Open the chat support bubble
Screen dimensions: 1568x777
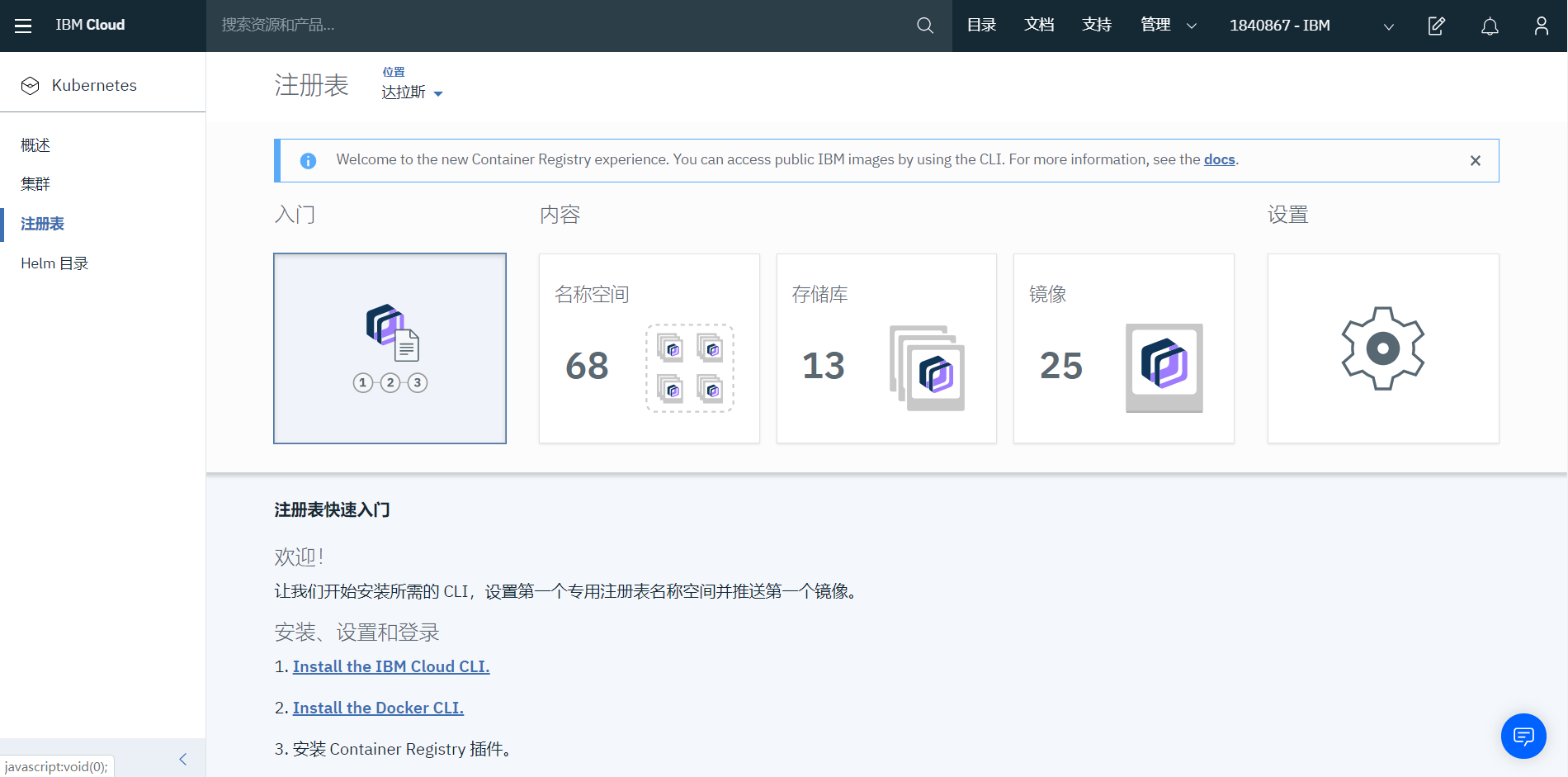tap(1523, 736)
